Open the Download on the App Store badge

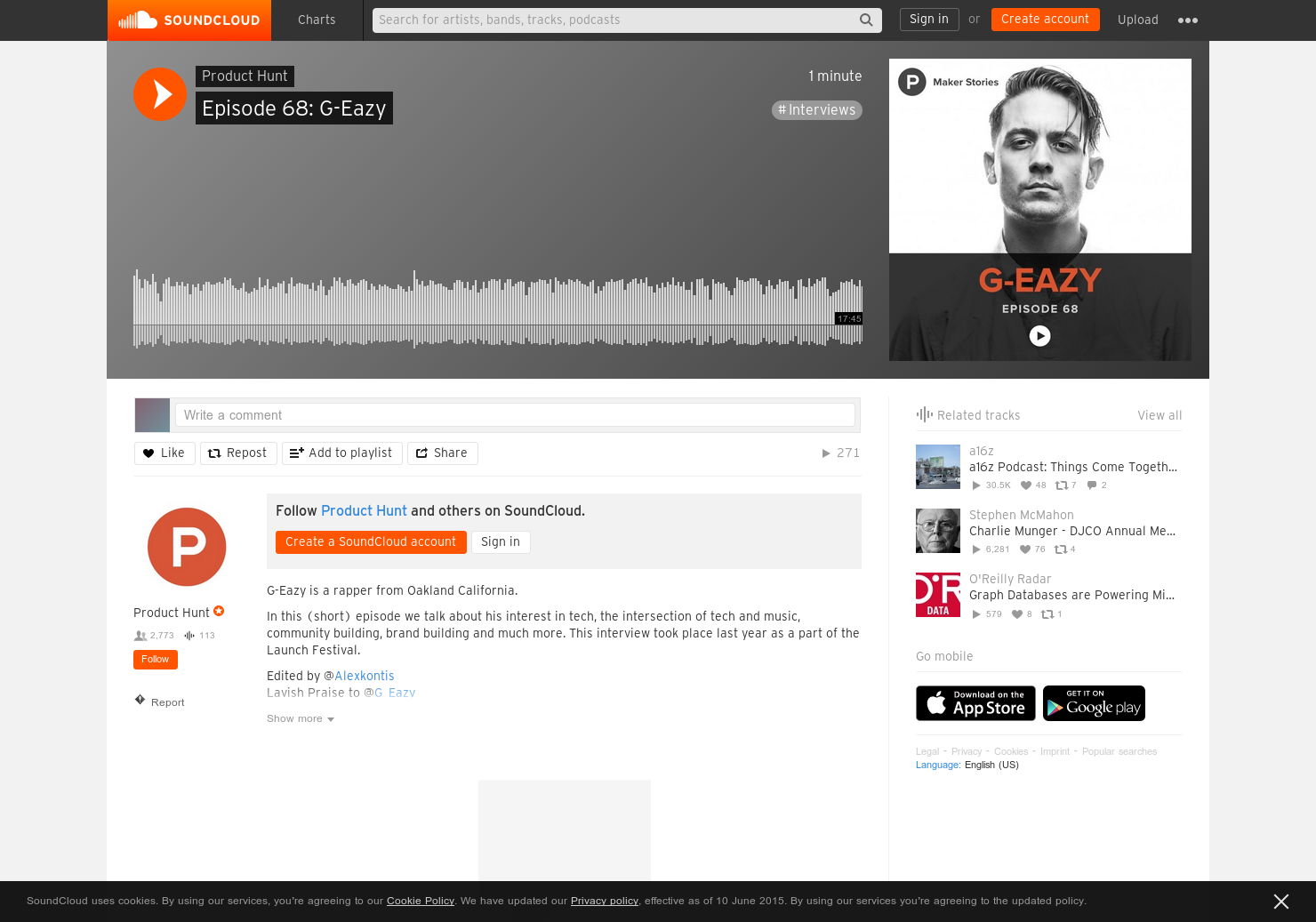point(975,703)
